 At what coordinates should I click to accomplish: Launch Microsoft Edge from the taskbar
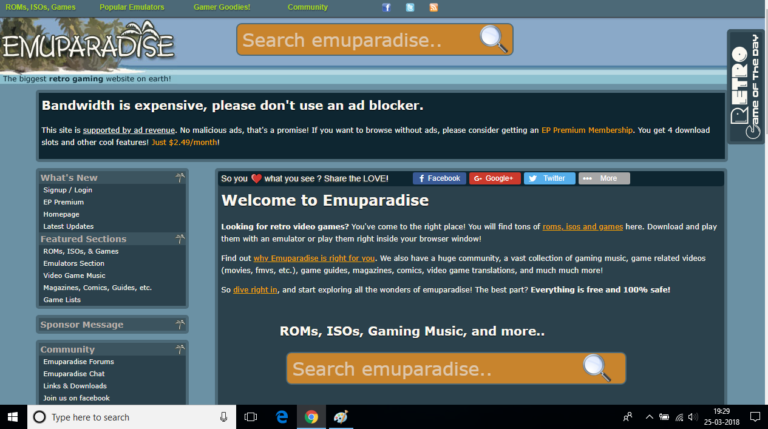(x=282, y=417)
